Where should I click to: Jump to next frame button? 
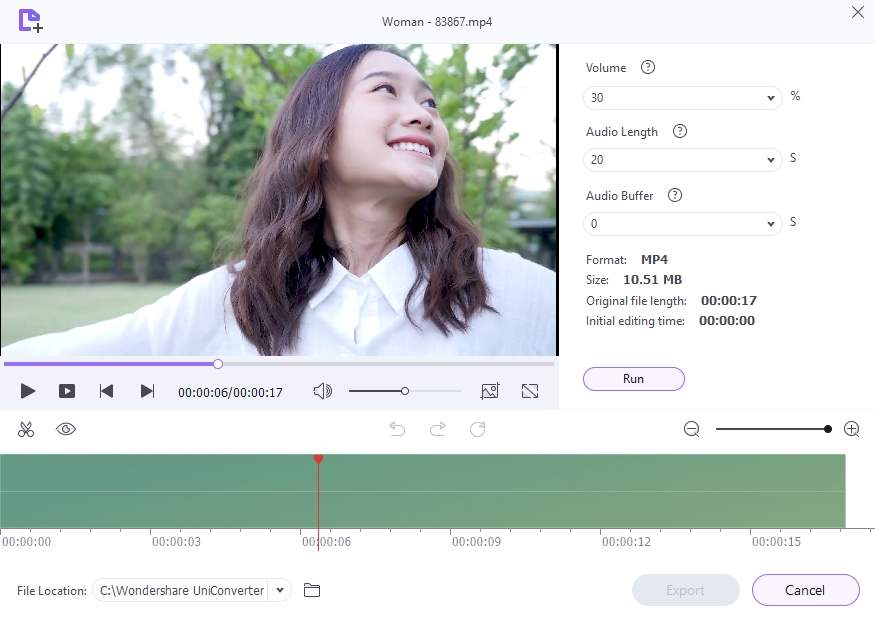(147, 391)
